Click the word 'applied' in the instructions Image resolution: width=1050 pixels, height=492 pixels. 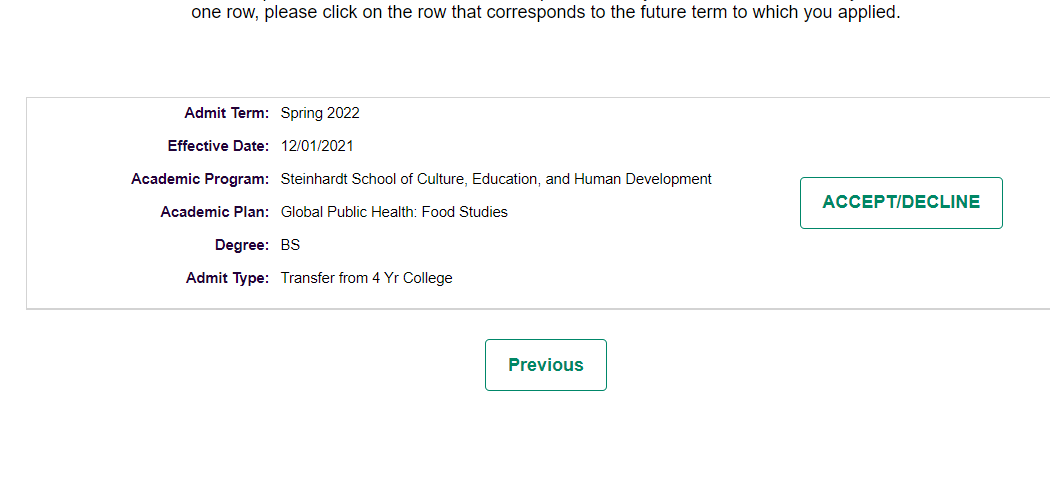[868, 14]
